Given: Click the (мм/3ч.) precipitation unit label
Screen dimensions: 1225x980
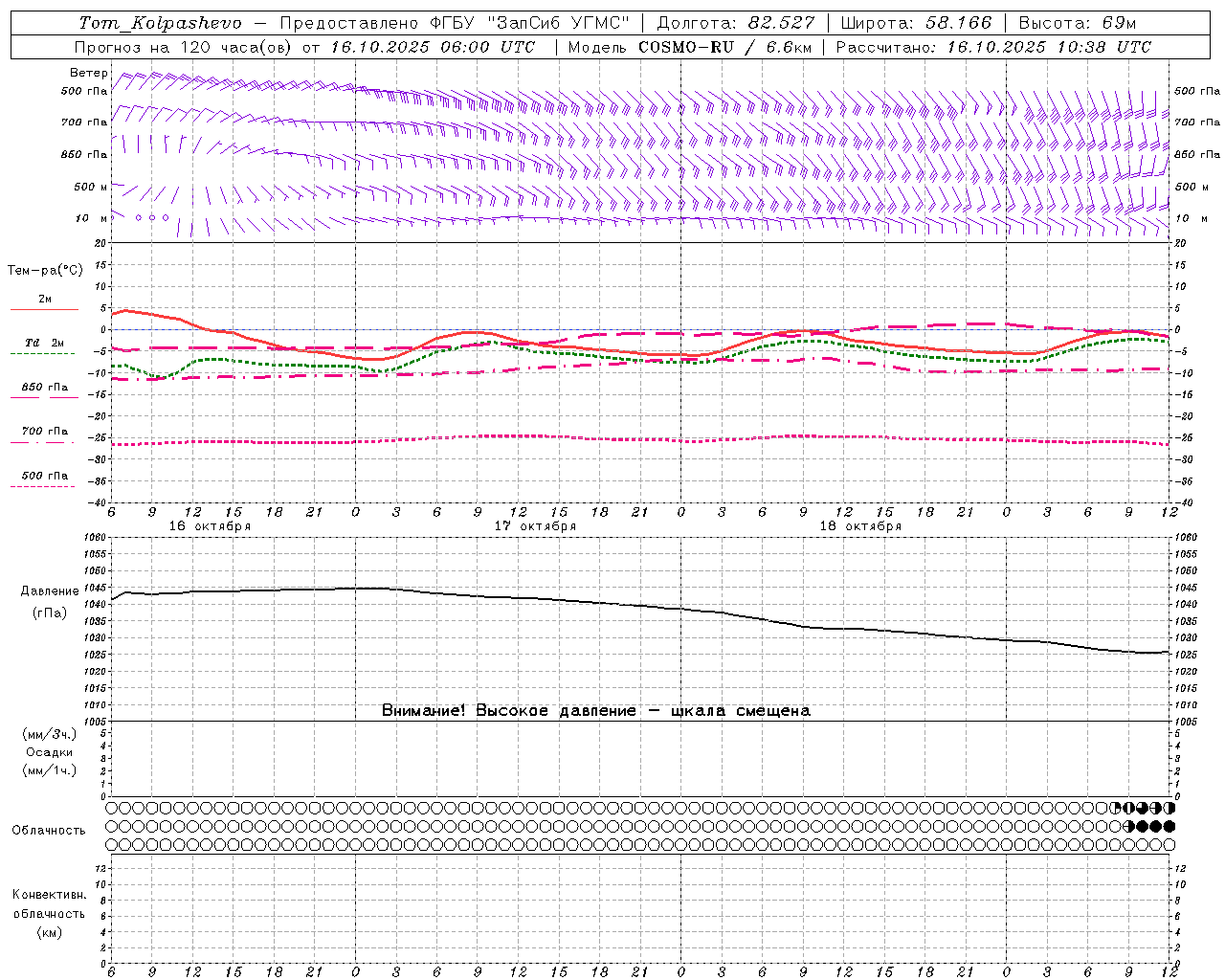Looking at the screenshot, I should (50, 734).
